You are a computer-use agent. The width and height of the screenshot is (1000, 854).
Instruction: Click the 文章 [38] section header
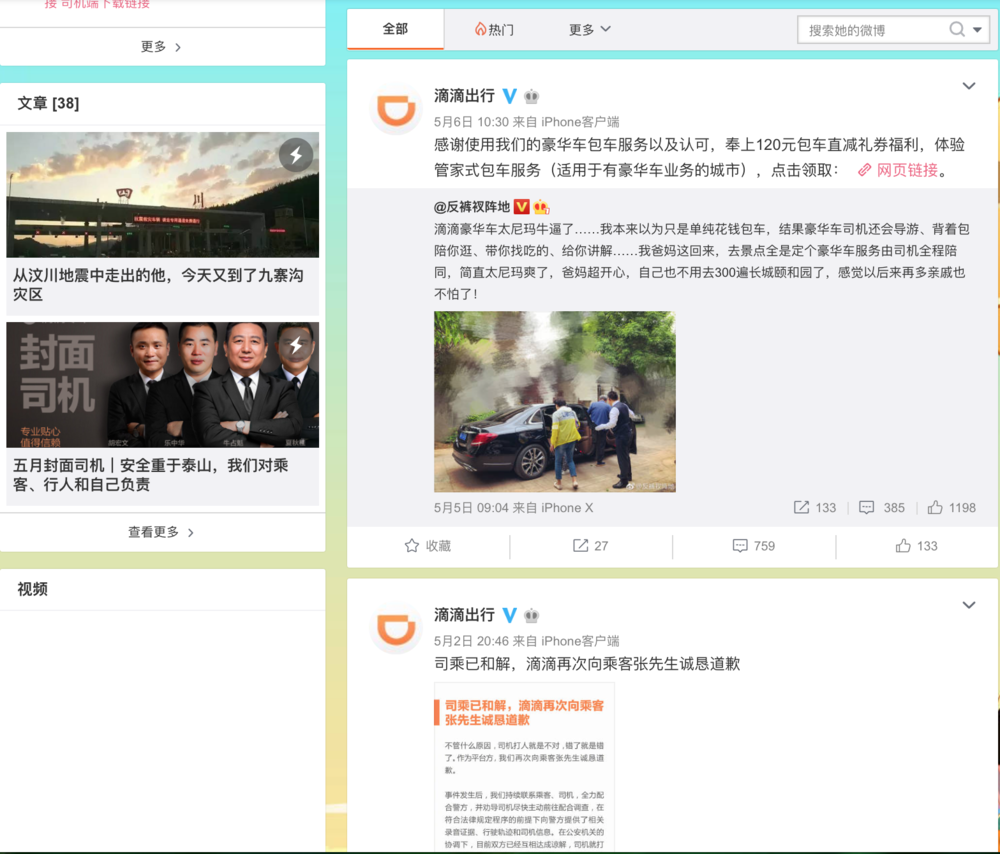click(48, 103)
